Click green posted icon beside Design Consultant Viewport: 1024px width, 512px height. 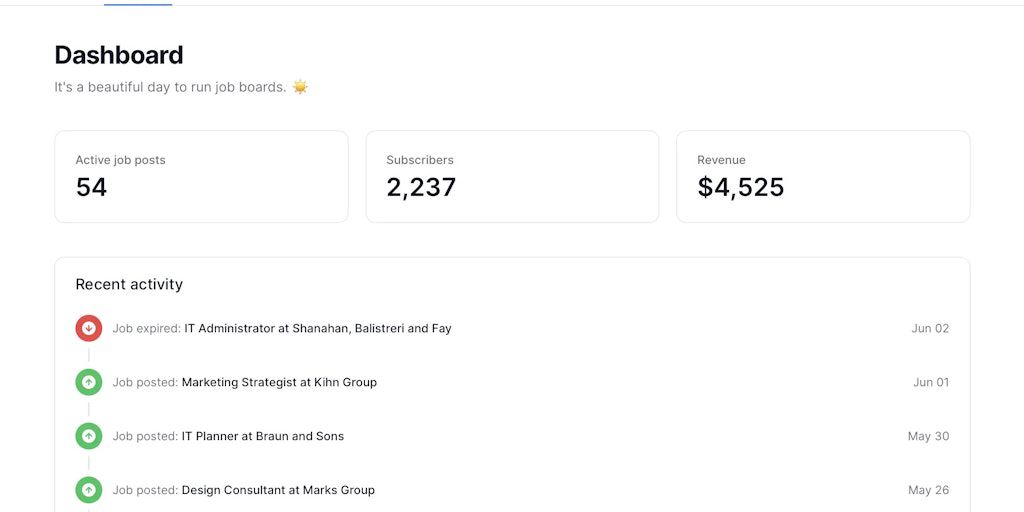(89, 490)
